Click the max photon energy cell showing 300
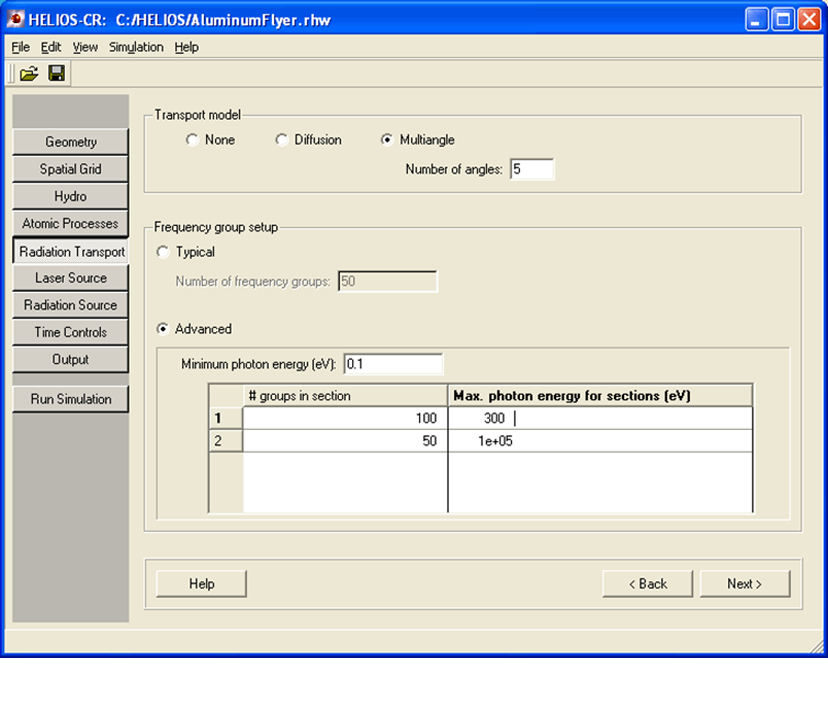Image resolution: width=828 pixels, height=708 pixels. pyautogui.click(x=600, y=418)
